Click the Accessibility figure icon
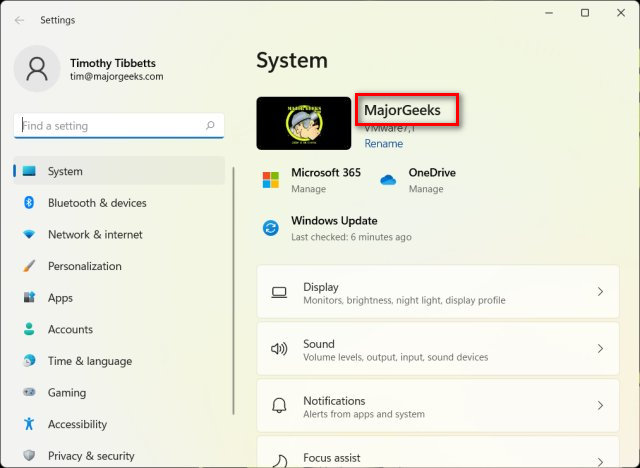Viewport: 640px width, 468px height. coord(29,424)
